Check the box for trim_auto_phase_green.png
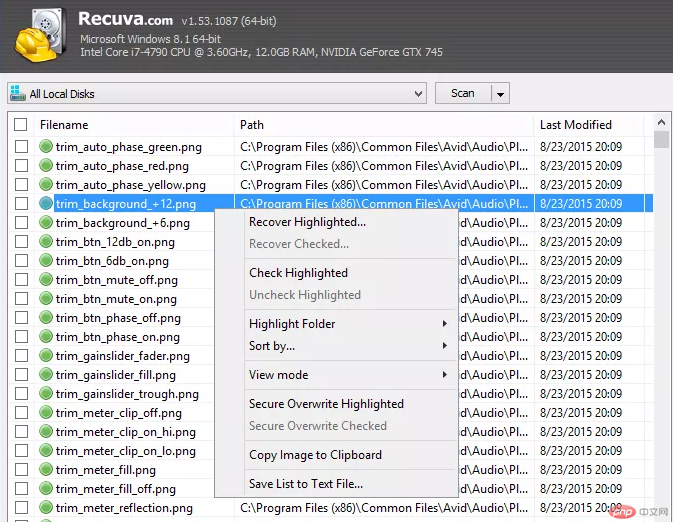This screenshot has width=673, height=522. click(x=21, y=146)
